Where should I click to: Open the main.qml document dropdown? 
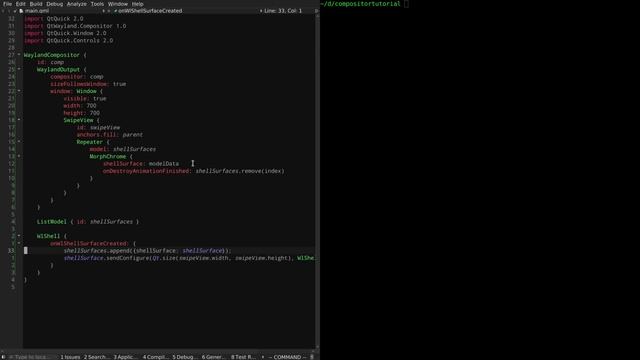click(x=61, y=11)
